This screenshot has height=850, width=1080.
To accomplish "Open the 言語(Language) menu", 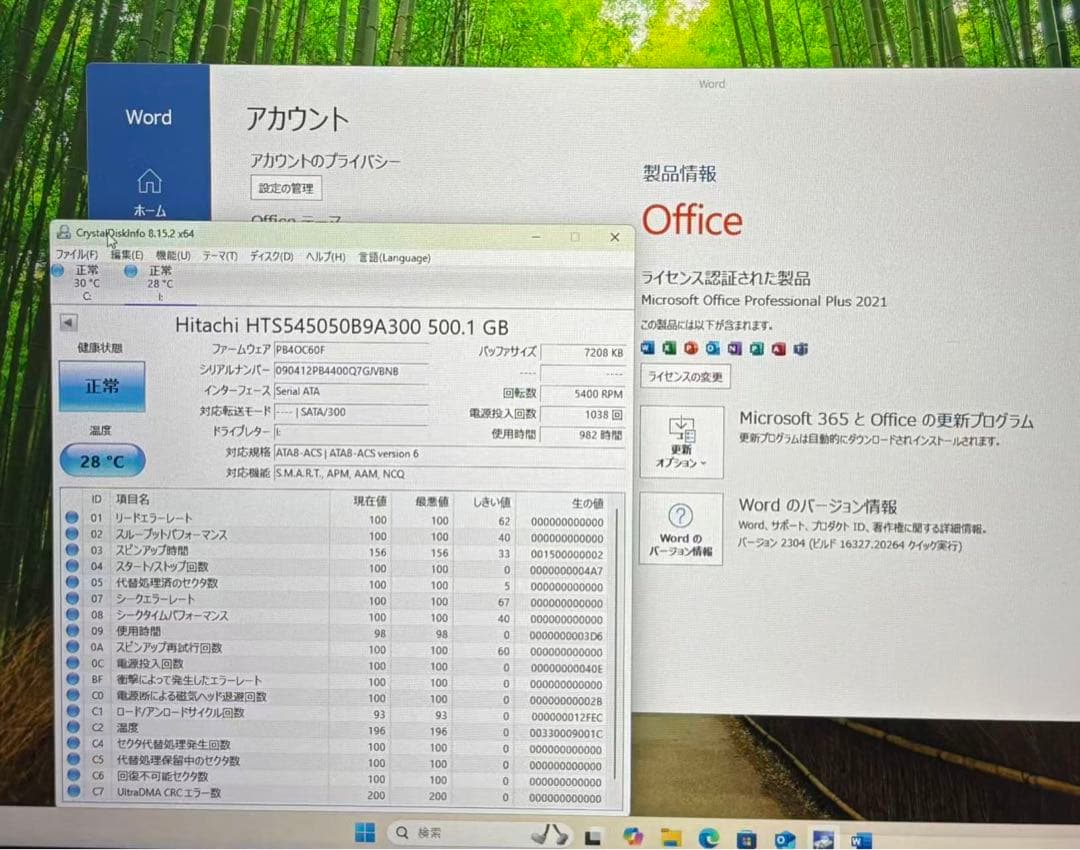I will tap(394, 257).
